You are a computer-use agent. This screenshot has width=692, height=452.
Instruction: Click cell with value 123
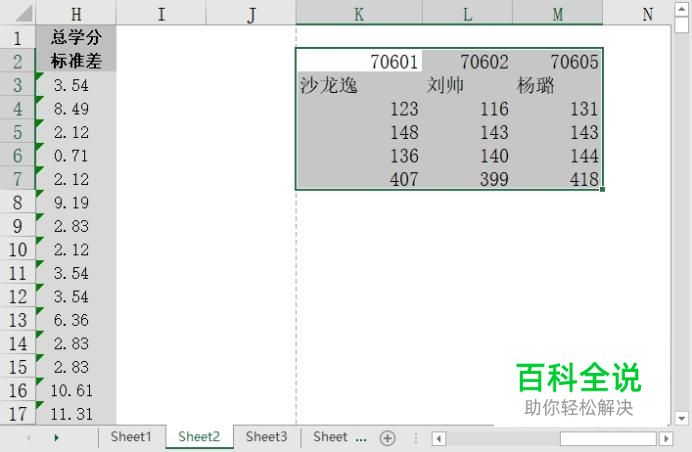click(x=359, y=109)
